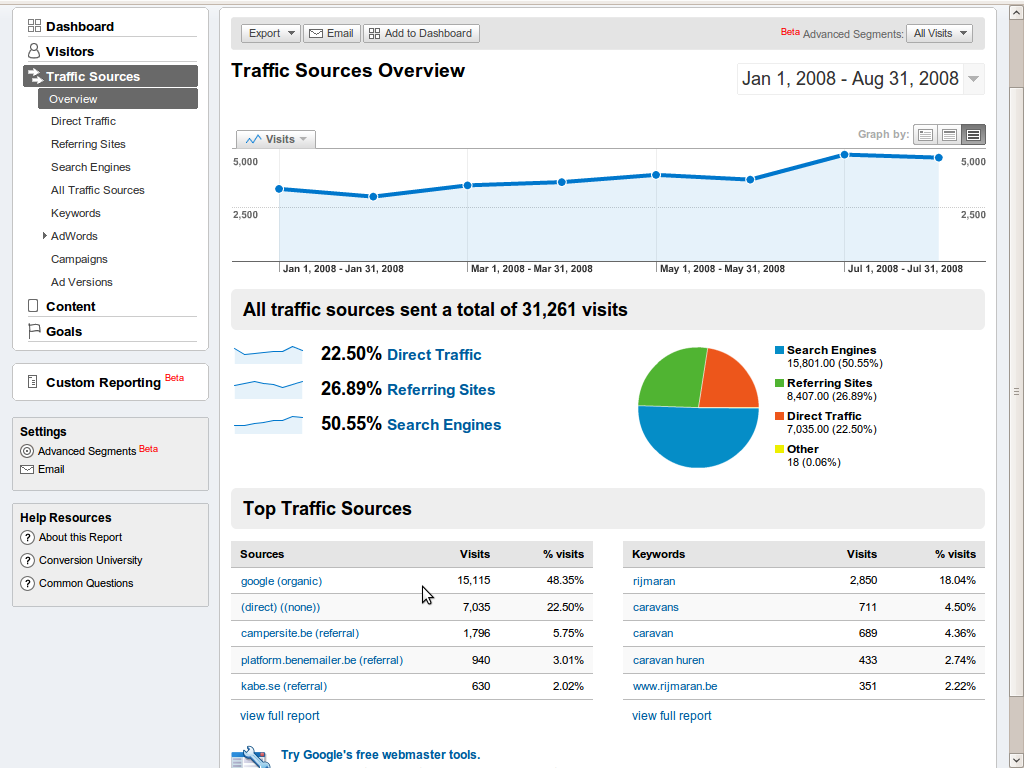The width and height of the screenshot is (1024, 768).
Task: Click the question icon beside About this Report
Action: pyautogui.click(x=27, y=537)
